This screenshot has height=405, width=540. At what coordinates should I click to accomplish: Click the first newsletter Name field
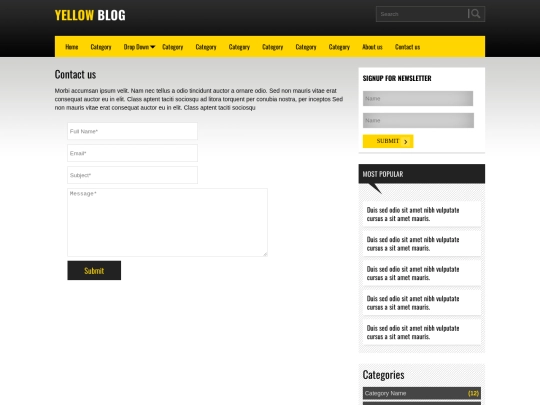[418, 98]
